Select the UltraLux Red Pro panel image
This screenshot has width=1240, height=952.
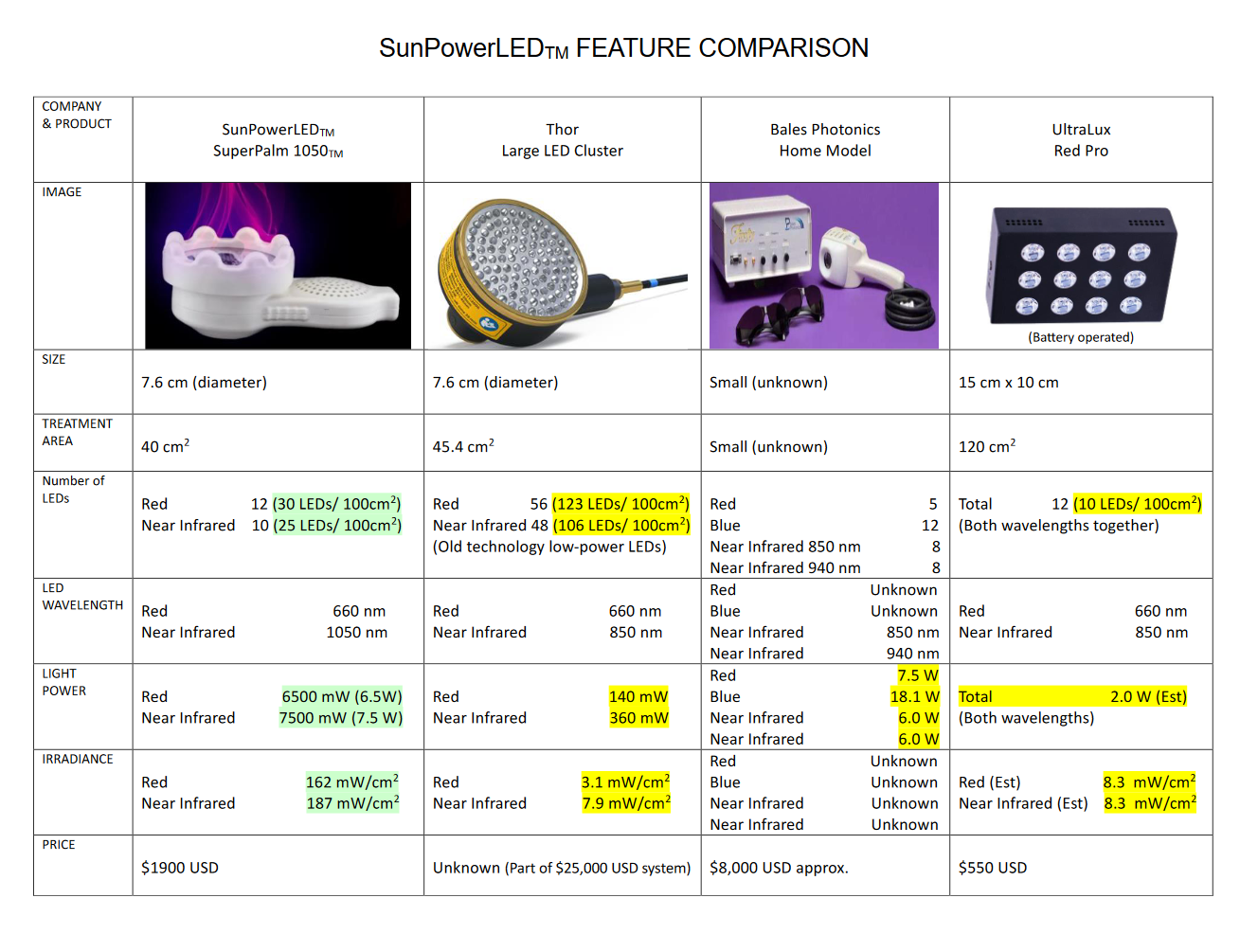click(1081, 266)
